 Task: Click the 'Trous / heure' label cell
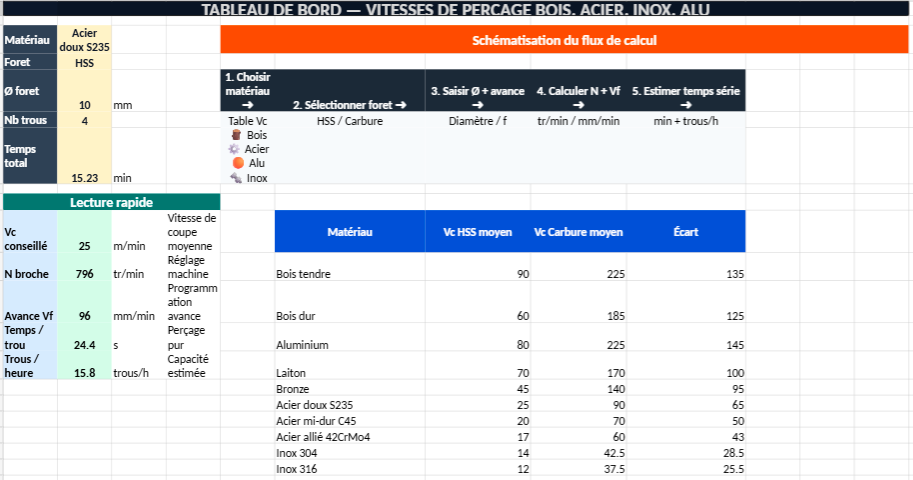tap(30, 366)
